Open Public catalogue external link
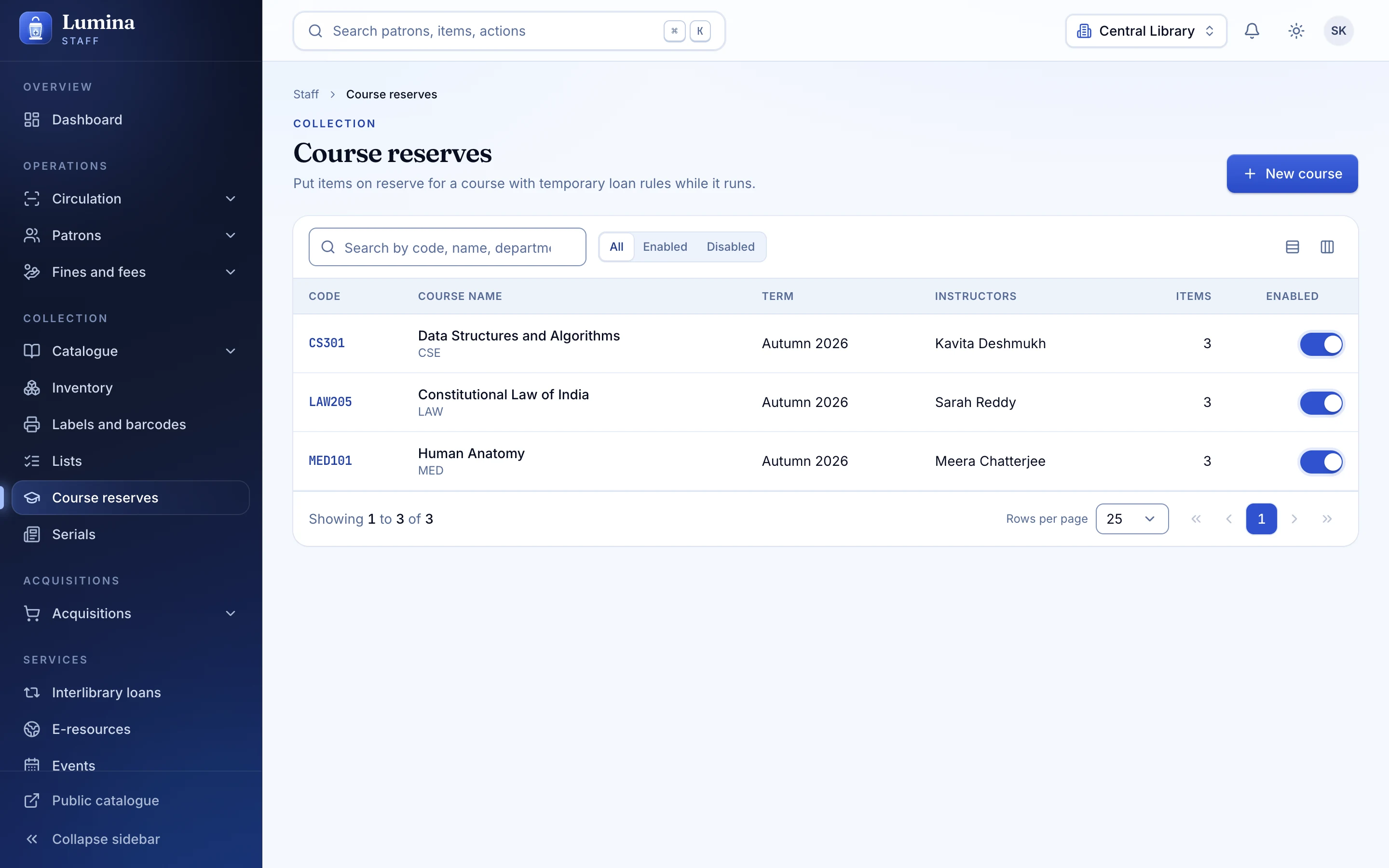The height and width of the screenshot is (868, 1389). coord(130,800)
